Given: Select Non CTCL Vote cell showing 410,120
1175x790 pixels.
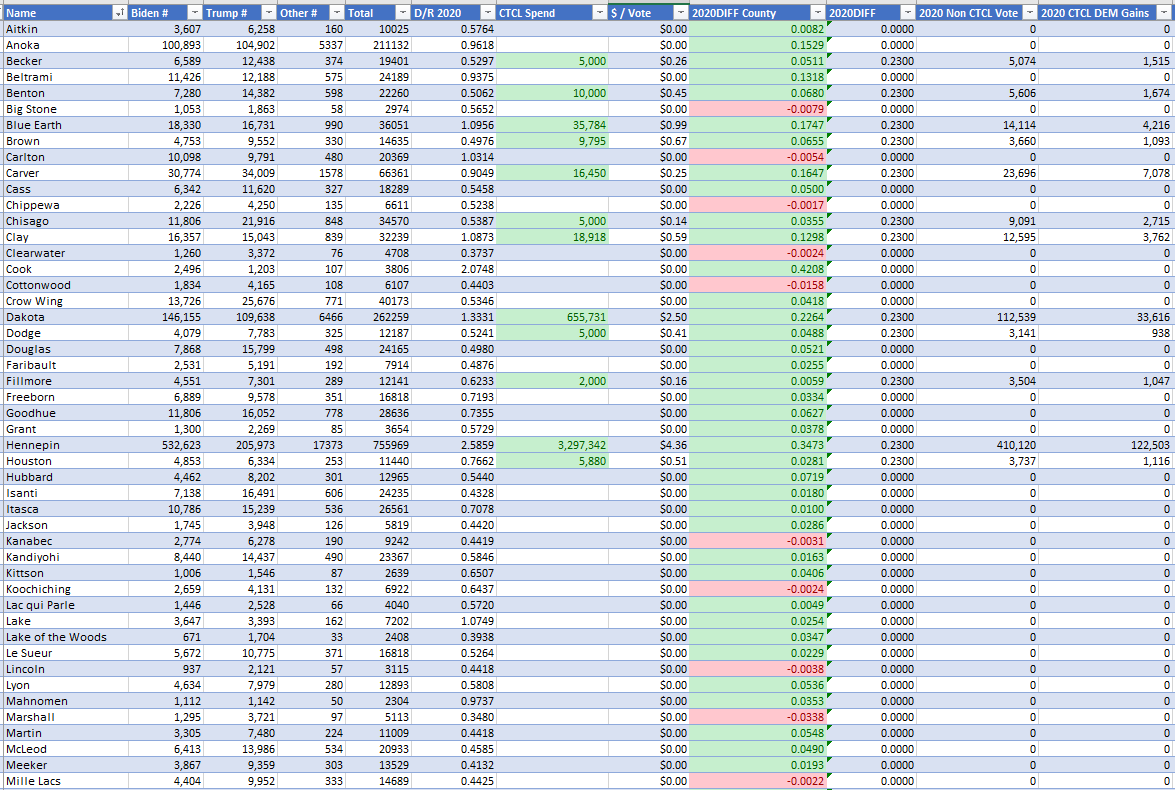Looking at the screenshot, I should [x=977, y=445].
